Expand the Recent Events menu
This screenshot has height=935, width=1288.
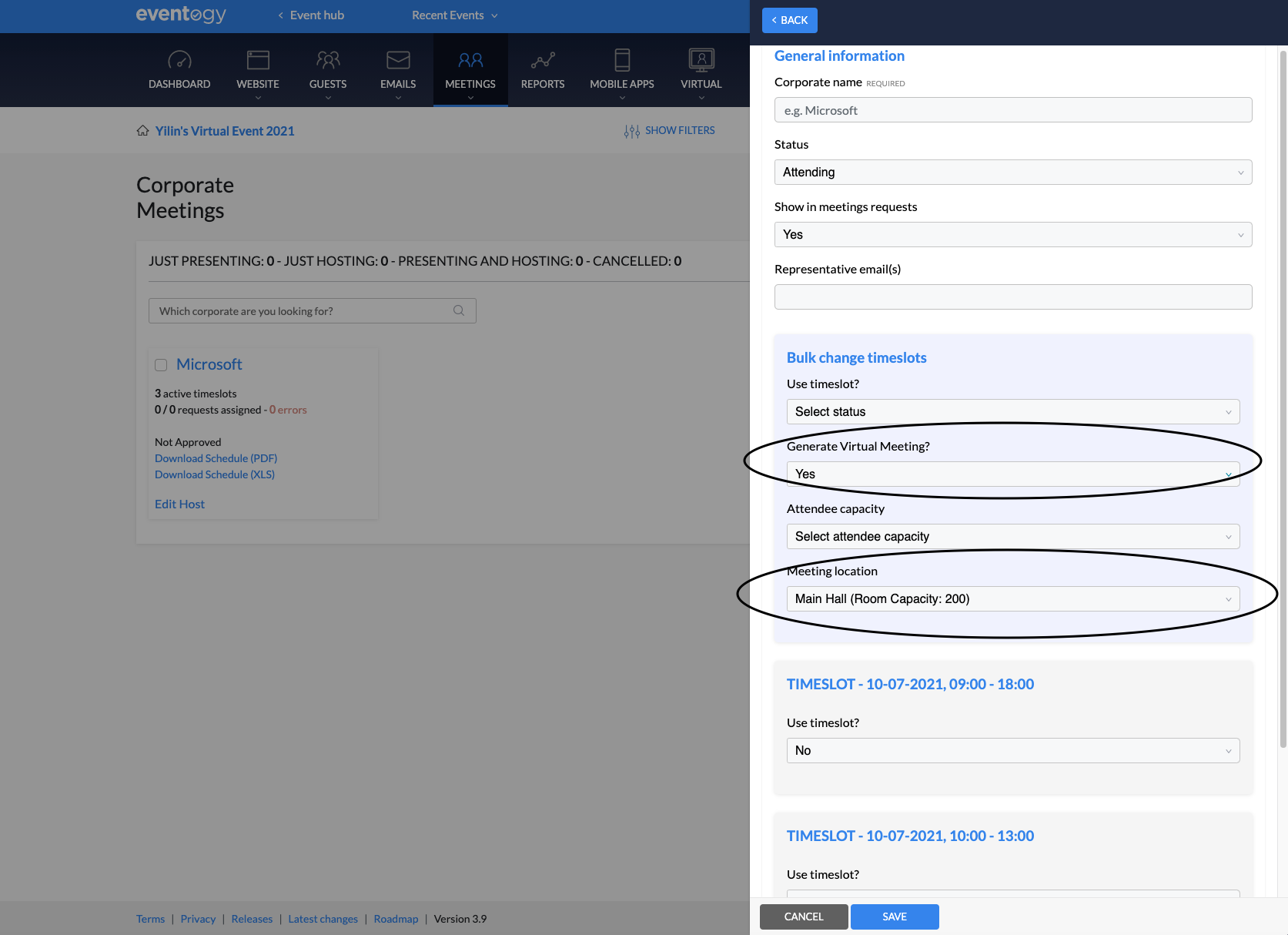point(455,15)
